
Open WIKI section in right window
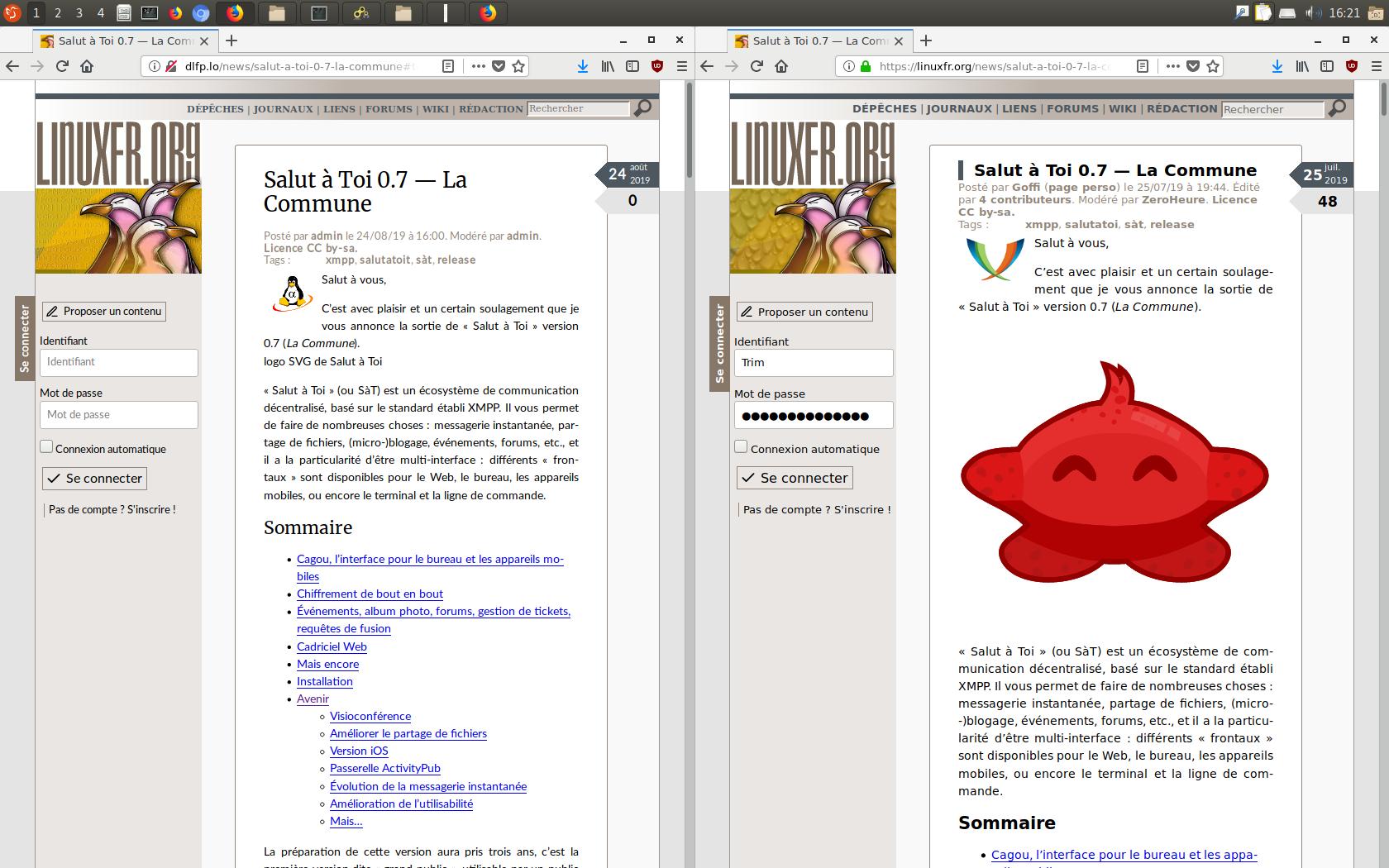(1122, 108)
